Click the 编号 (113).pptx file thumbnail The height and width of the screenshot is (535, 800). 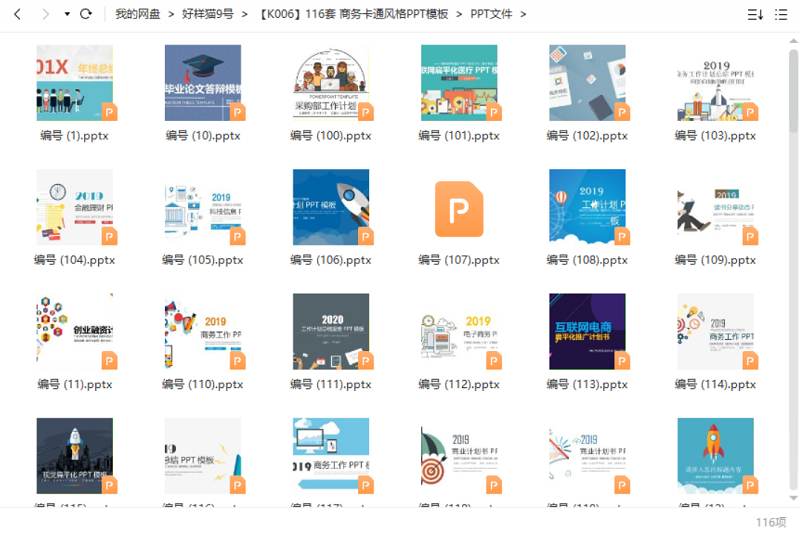(587, 331)
